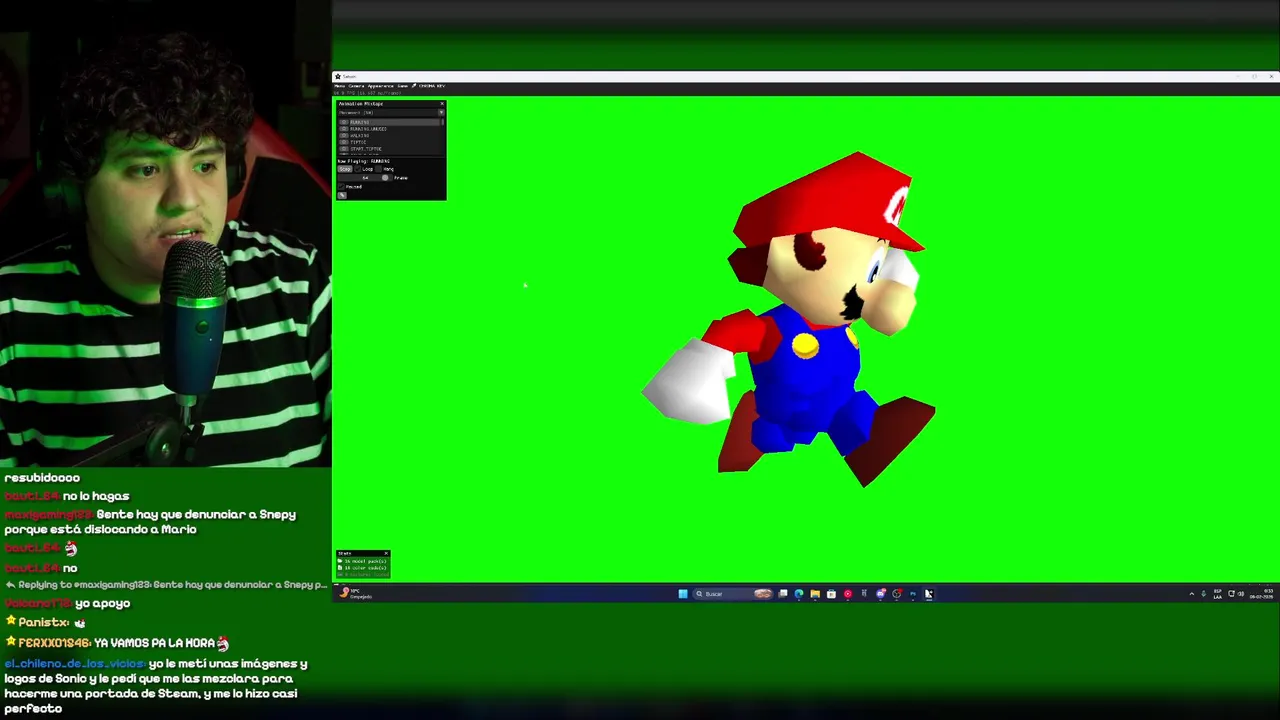Viewport: 1280px width, 720px height.
Task: Open the red music app in the taskbar
Action: coord(848,594)
